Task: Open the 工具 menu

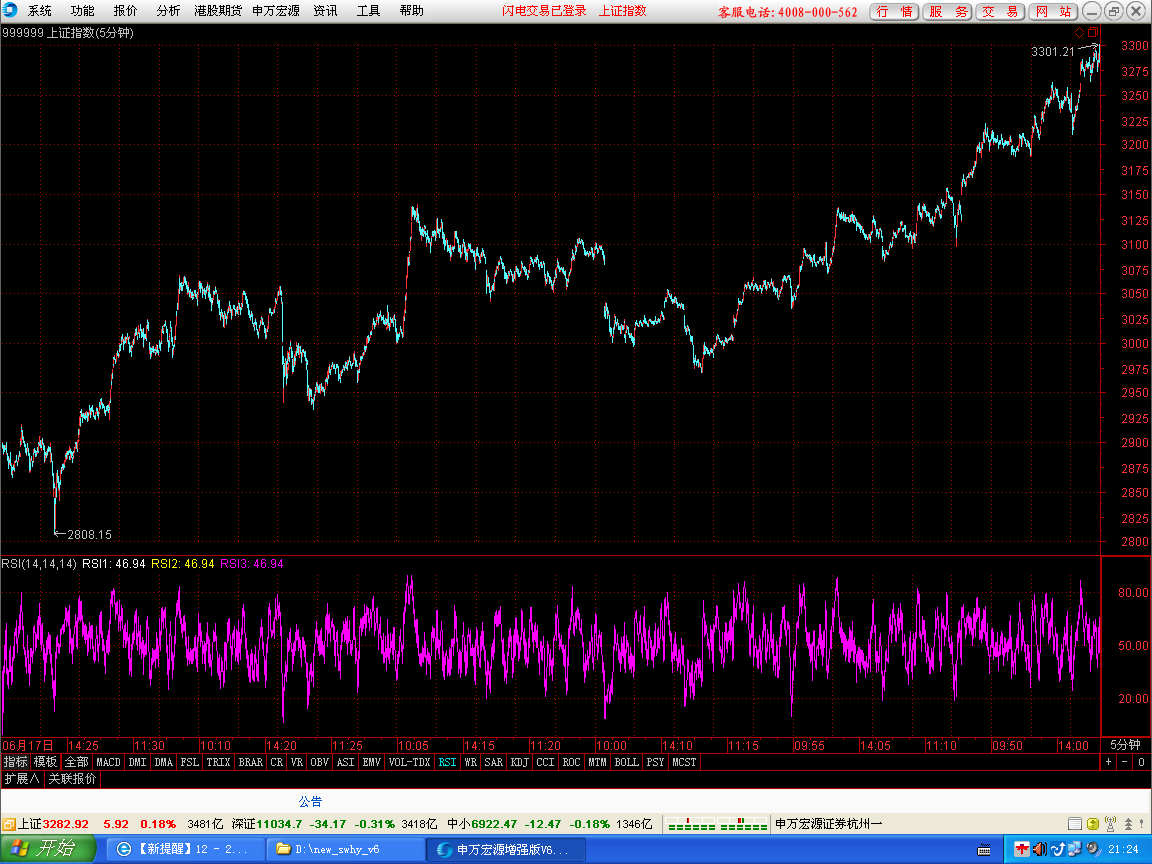Action: coord(368,10)
